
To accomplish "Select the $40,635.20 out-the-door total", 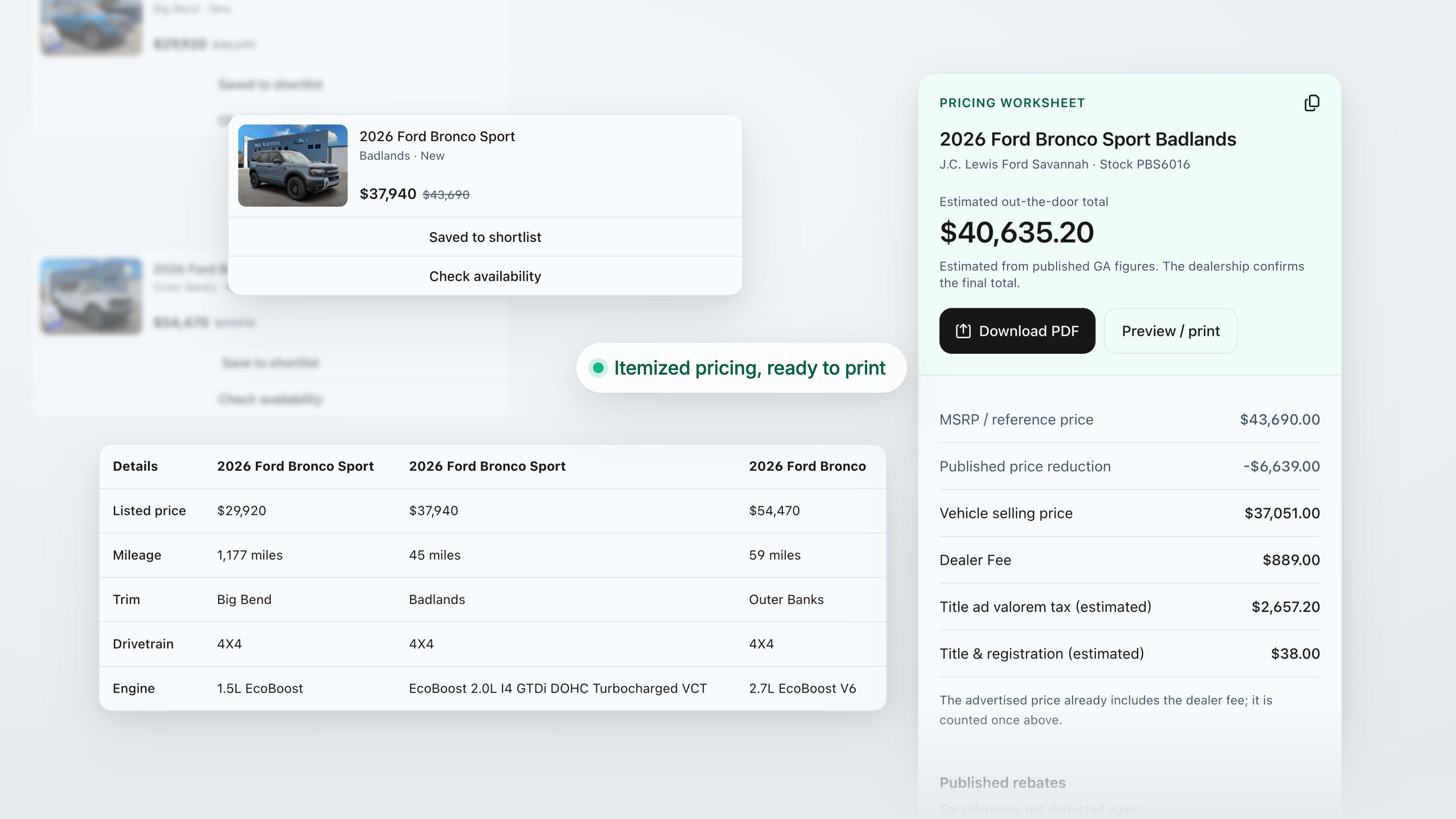I will click(1016, 232).
